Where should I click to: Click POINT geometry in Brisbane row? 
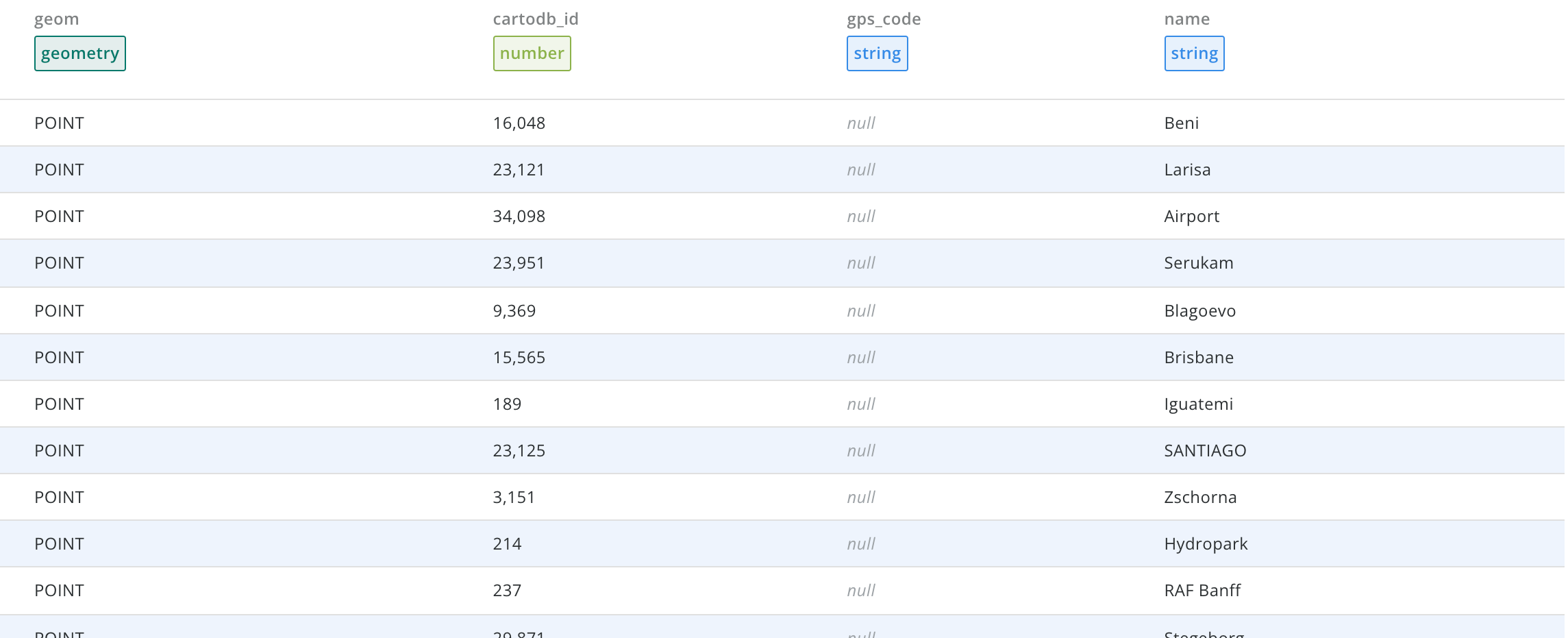60,358
